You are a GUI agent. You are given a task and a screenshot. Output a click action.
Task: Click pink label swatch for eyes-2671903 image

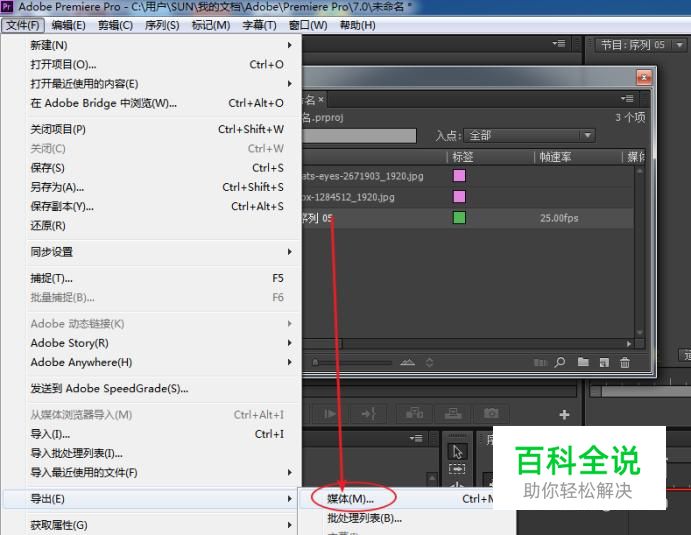click(x=459, y=175)
